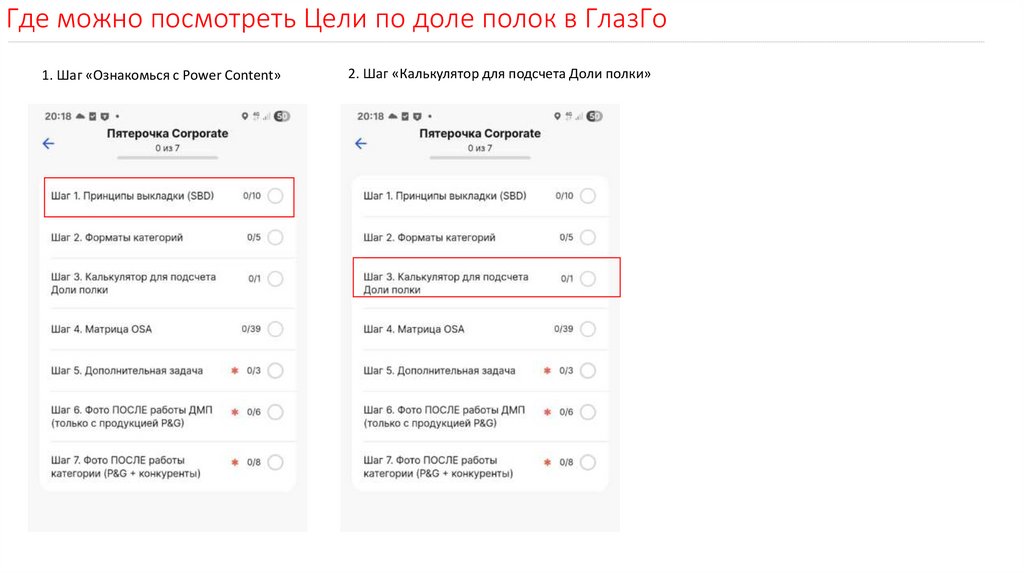Click the red slide heading about ГлазГо

pyautogui.click(x=336, y=18)
